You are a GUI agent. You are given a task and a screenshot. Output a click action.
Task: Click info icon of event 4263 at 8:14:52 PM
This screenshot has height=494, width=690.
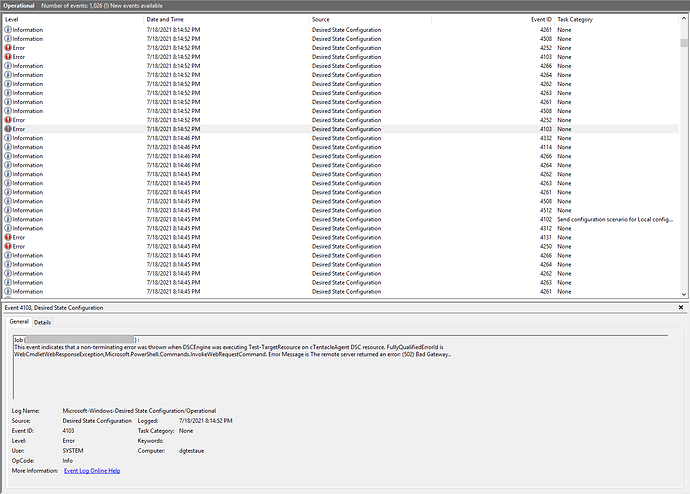pos(8,93)
